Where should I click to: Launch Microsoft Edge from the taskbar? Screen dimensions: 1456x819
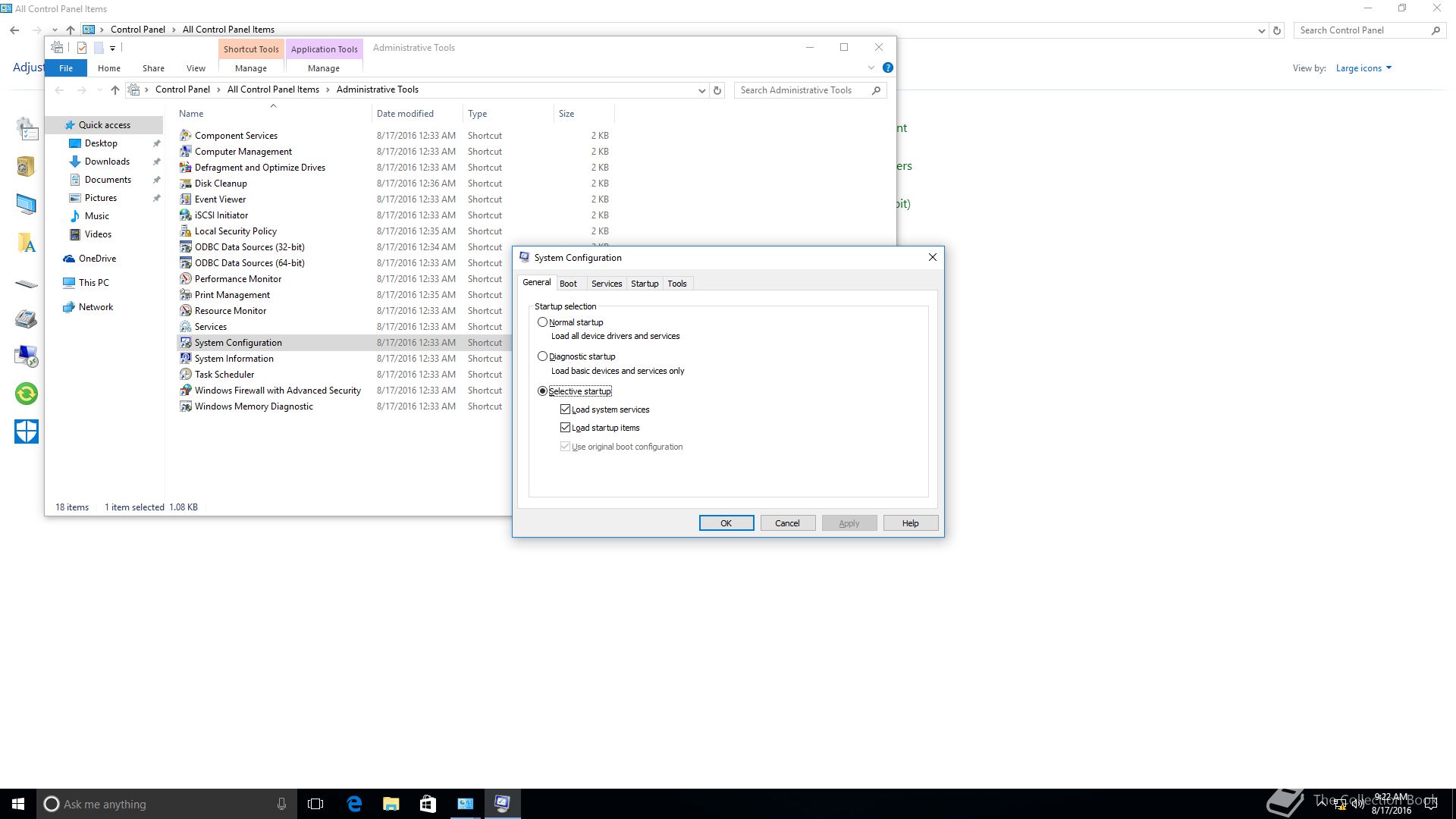[x=354, y=804]
